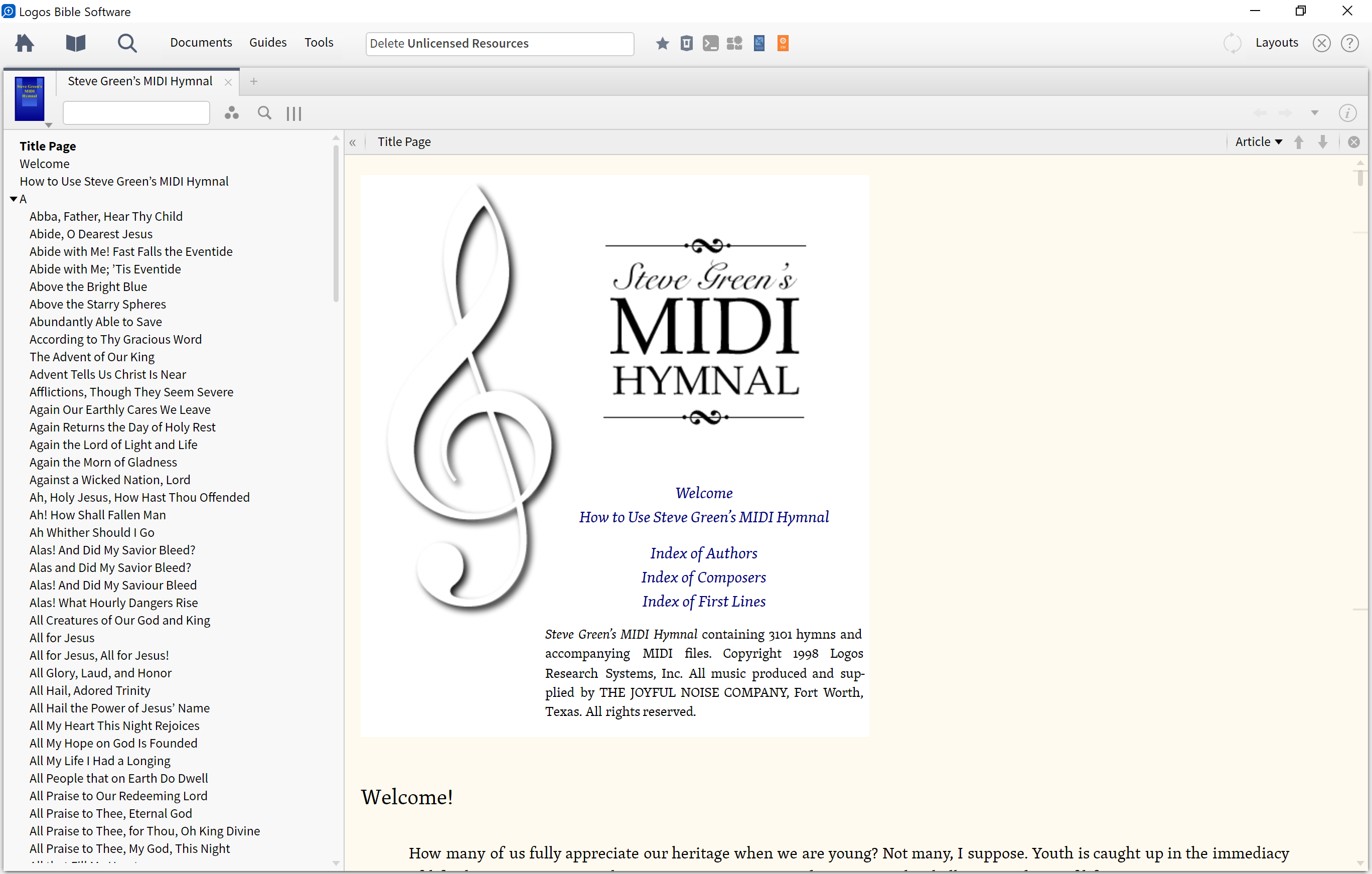
Task: Open hymn All Hail, Adored Trinity
Action: click(90, 690)
